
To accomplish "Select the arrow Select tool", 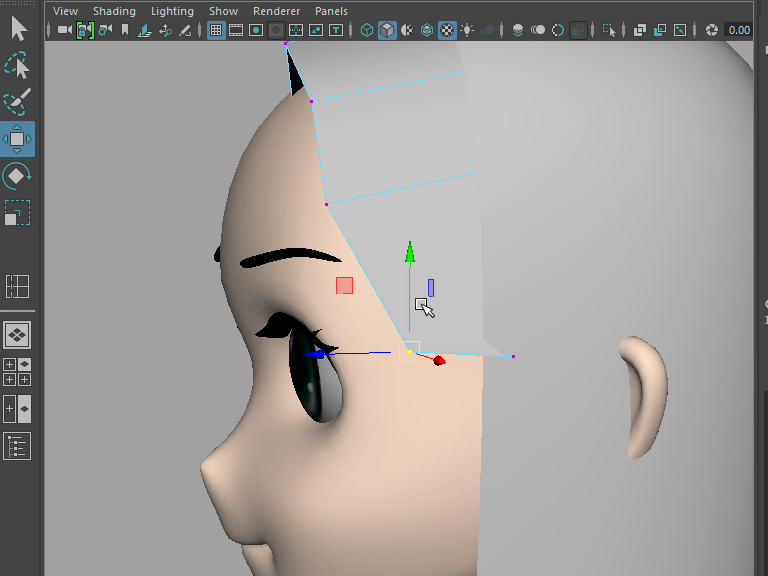I will click(x=18, y=28).
